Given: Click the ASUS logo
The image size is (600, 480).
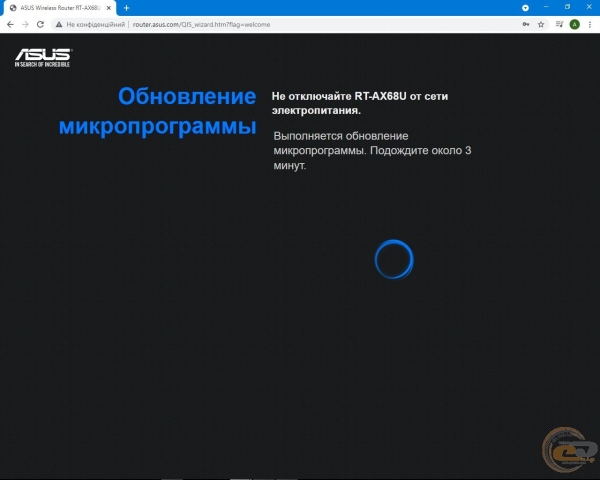Looking at the screenshot, I should (x=43, y=58).
